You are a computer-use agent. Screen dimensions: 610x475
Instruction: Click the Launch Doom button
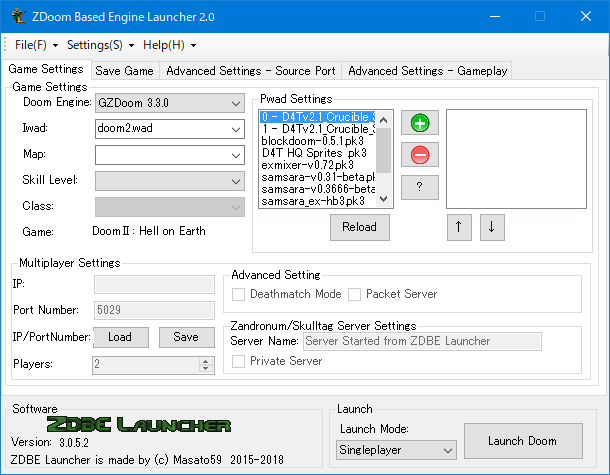(x=523, y=441)
